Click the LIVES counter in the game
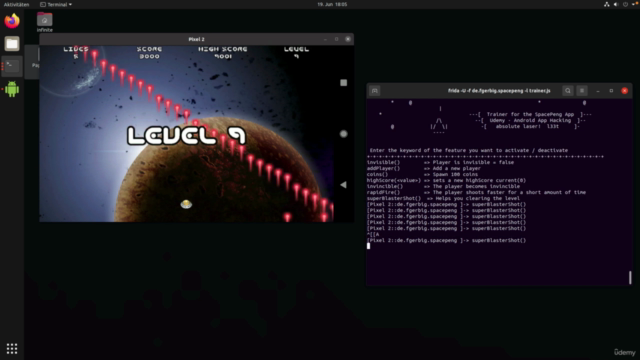640x360 pixels. pyautogui.click(x=76, y=52)
